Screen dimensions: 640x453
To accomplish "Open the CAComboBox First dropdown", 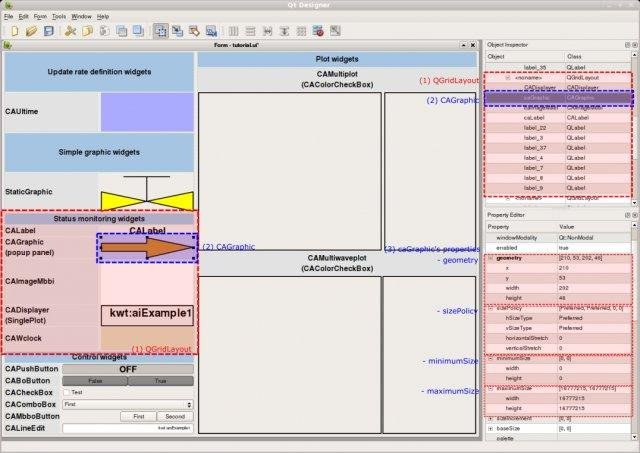I will click(128, 404).
